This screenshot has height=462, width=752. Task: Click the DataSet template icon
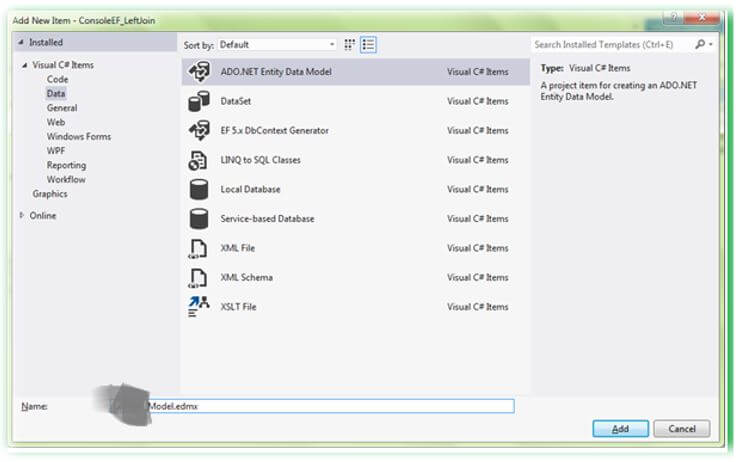[x=199, y=101]
